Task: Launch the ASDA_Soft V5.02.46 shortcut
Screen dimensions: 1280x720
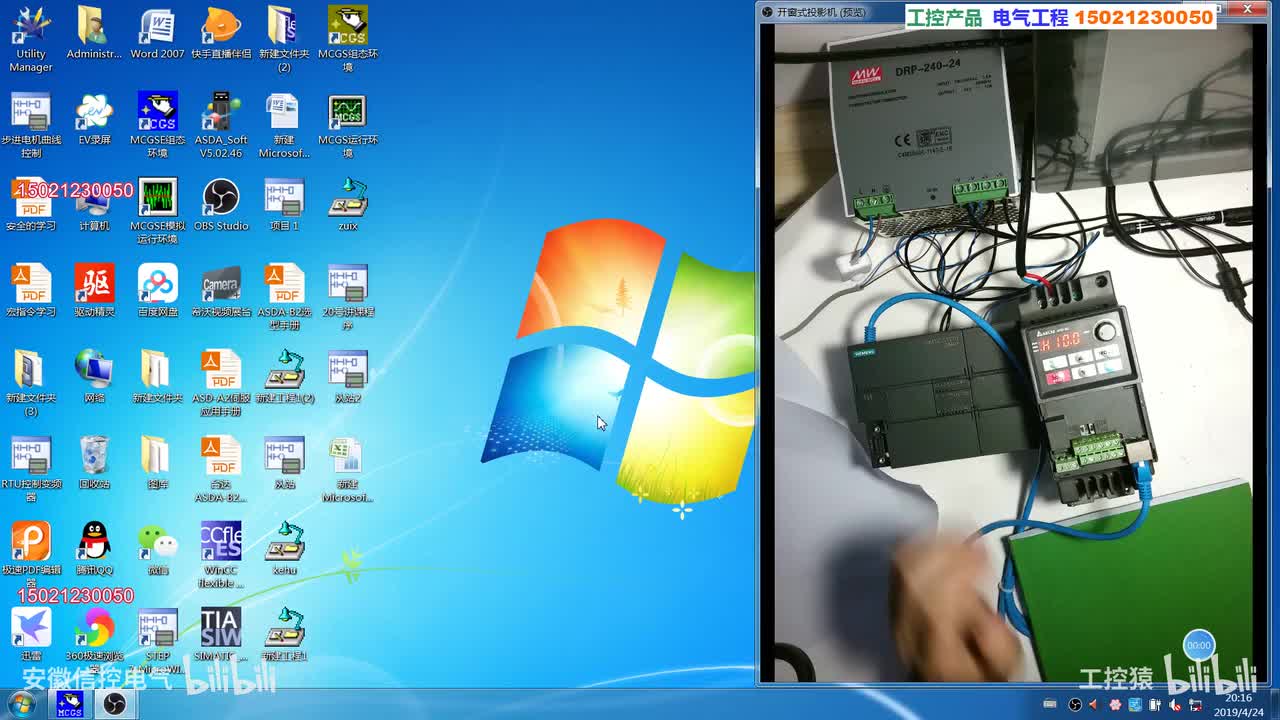Action: (221, 126)
